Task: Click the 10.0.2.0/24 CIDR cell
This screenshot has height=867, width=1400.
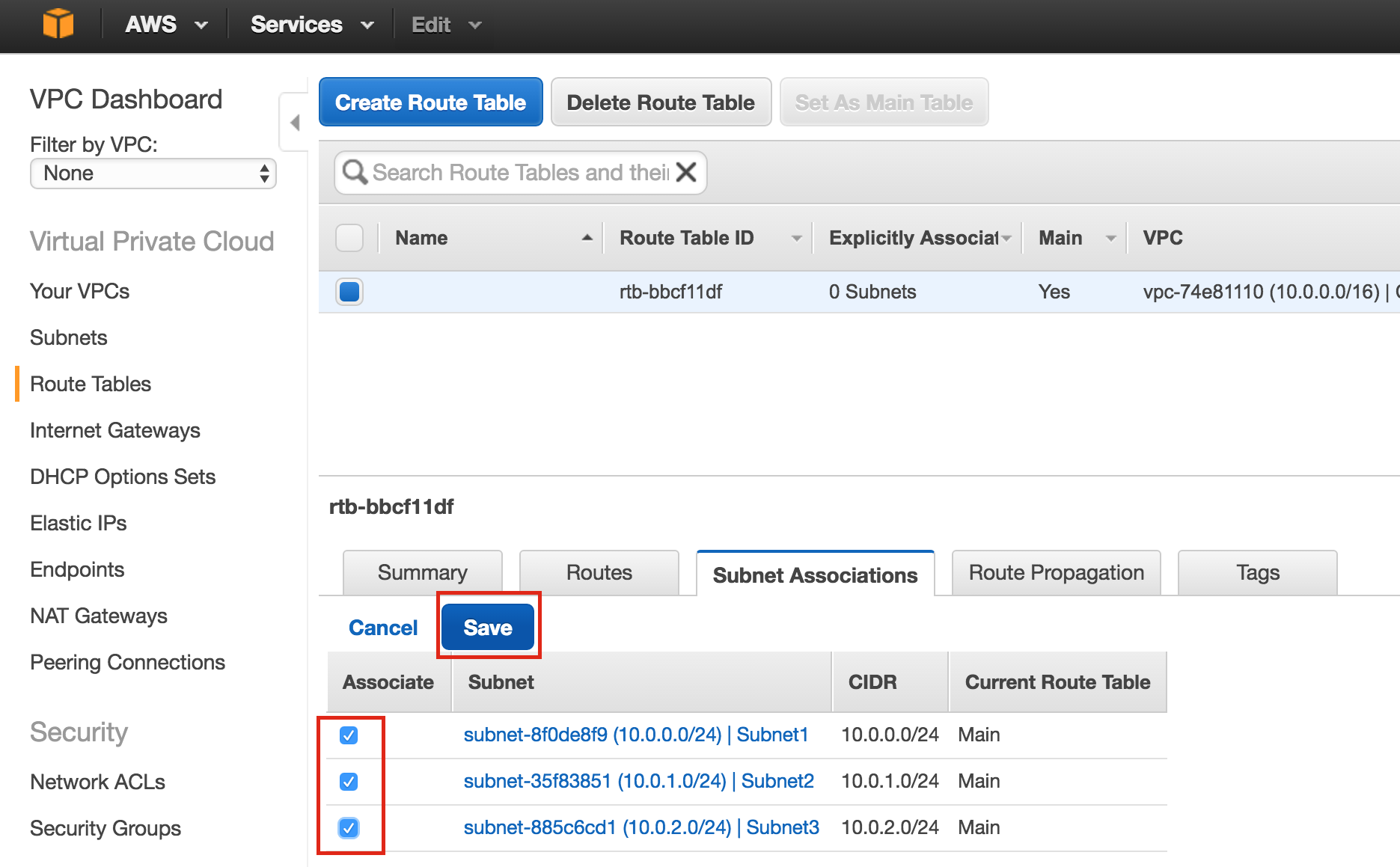Action: click(890, 828)
